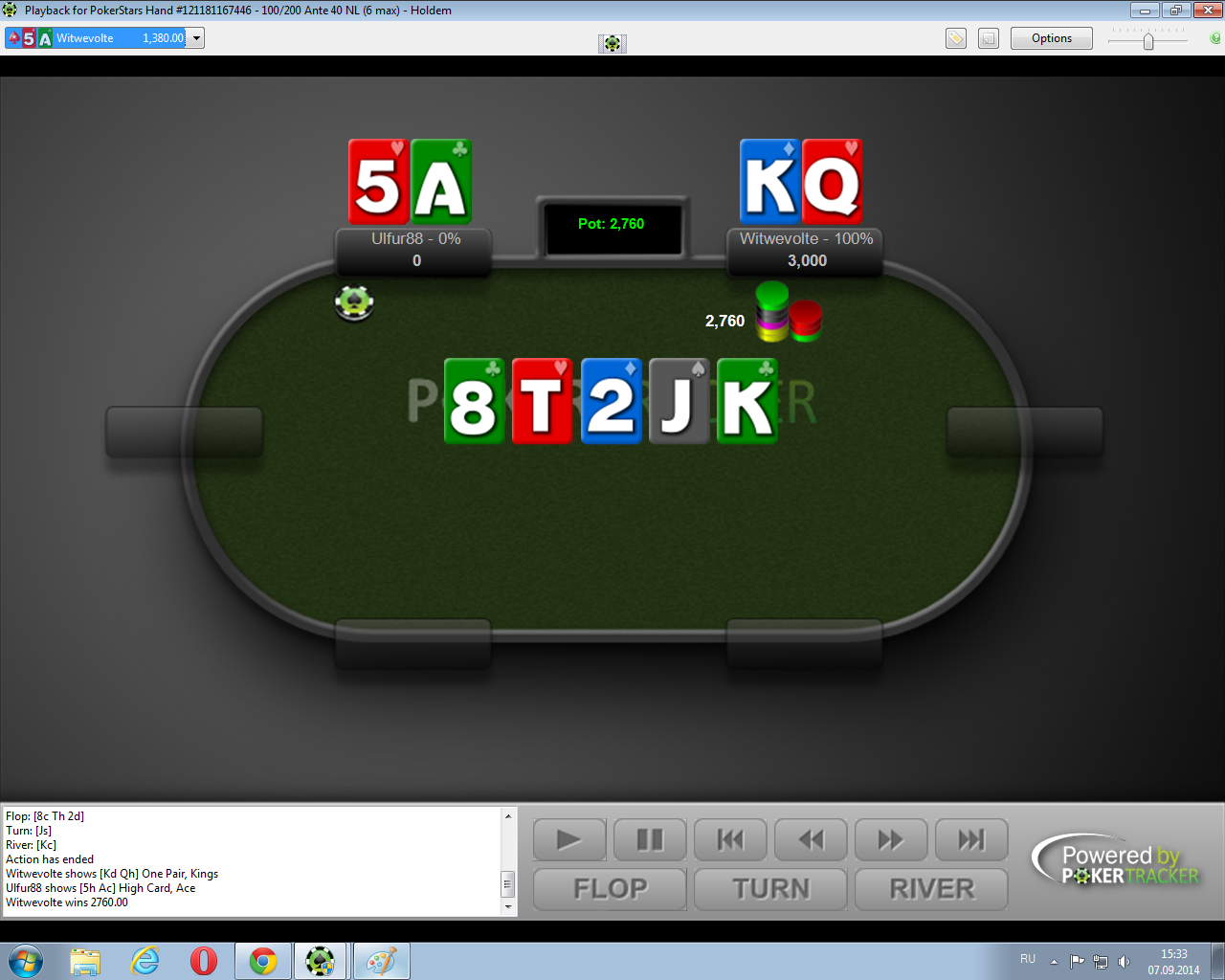Click log line 'Witwevolte wins 2760.00'

click(67, 902)
